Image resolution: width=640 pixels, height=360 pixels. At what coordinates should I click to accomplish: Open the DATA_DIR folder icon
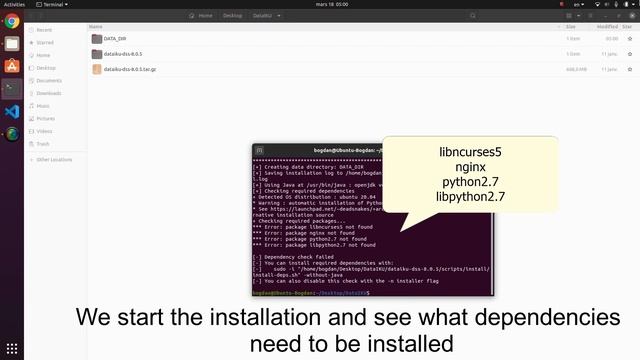click(x=97, y=39)
